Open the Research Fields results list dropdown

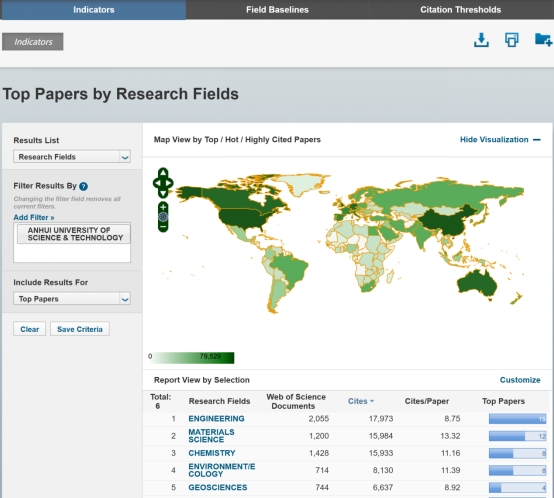coord(72,156)
